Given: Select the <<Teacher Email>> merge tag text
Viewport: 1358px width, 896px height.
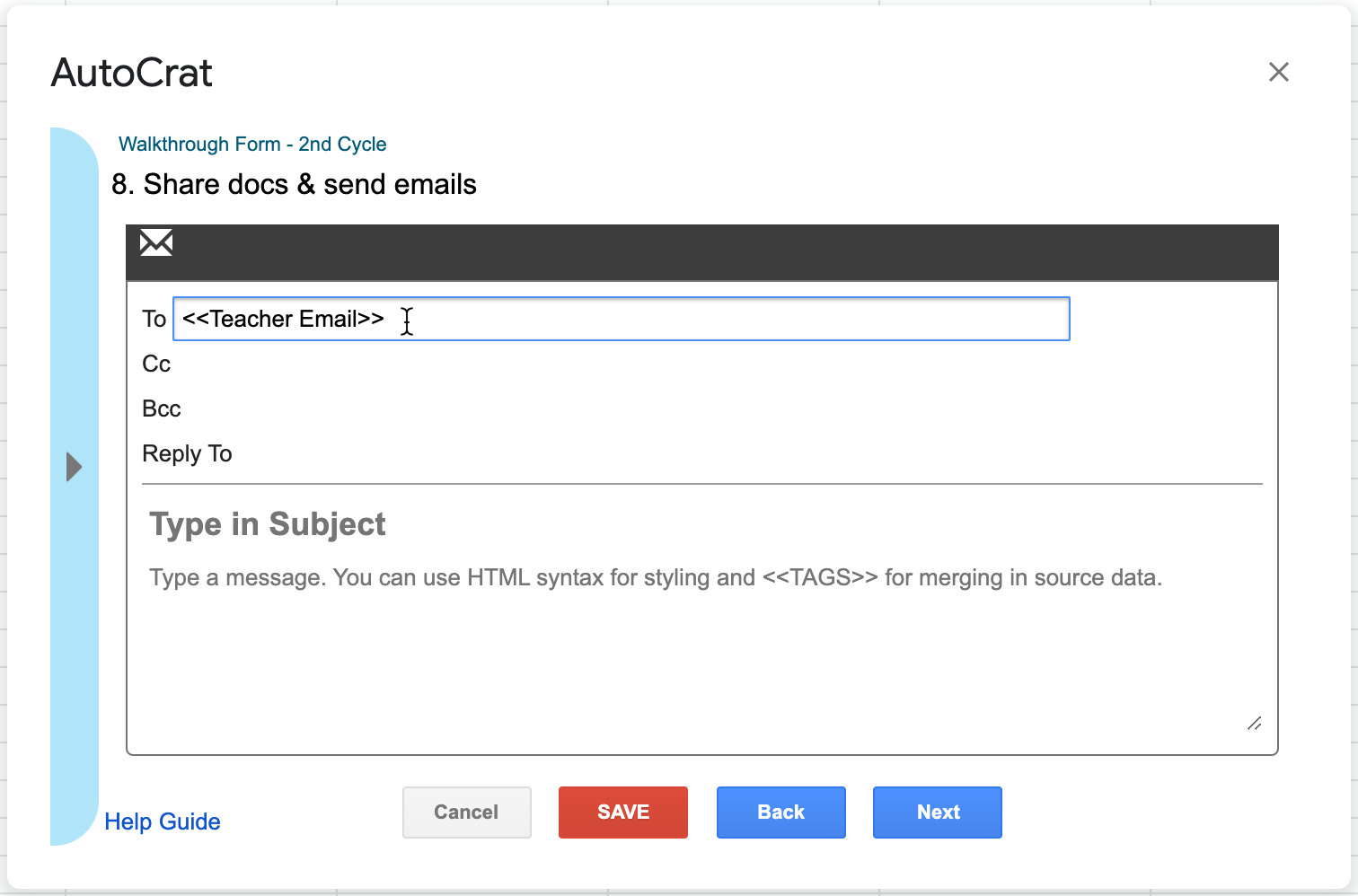Looking at the screenshot, I should point(281,319).
